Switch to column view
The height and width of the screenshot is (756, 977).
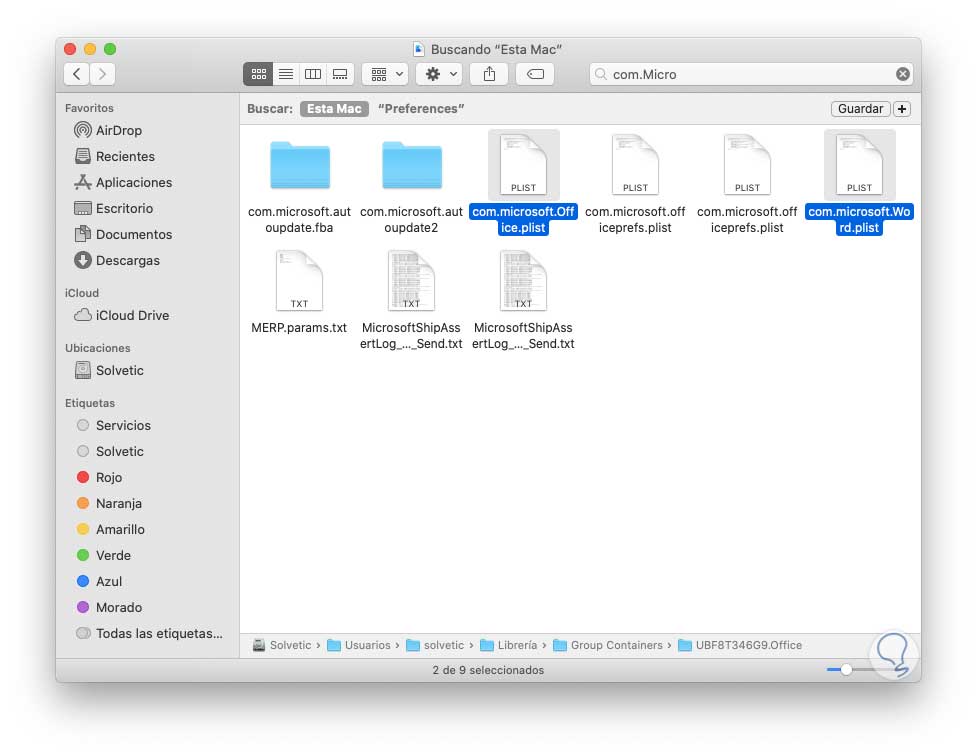click(313, 74)
